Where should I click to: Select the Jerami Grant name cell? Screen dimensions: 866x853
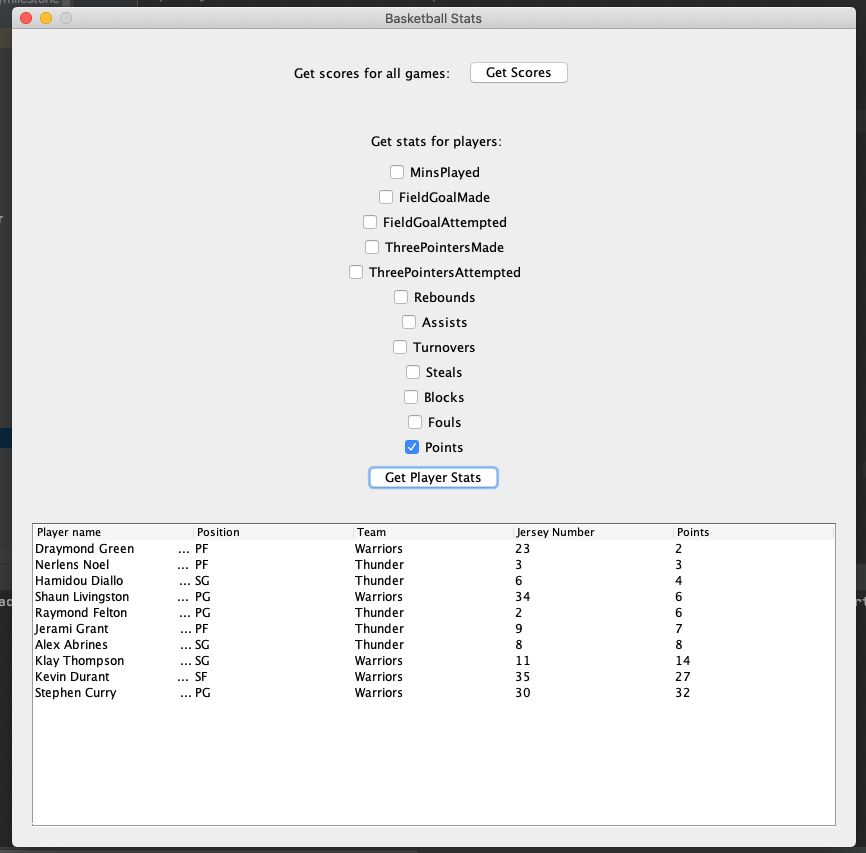(113, 629)
